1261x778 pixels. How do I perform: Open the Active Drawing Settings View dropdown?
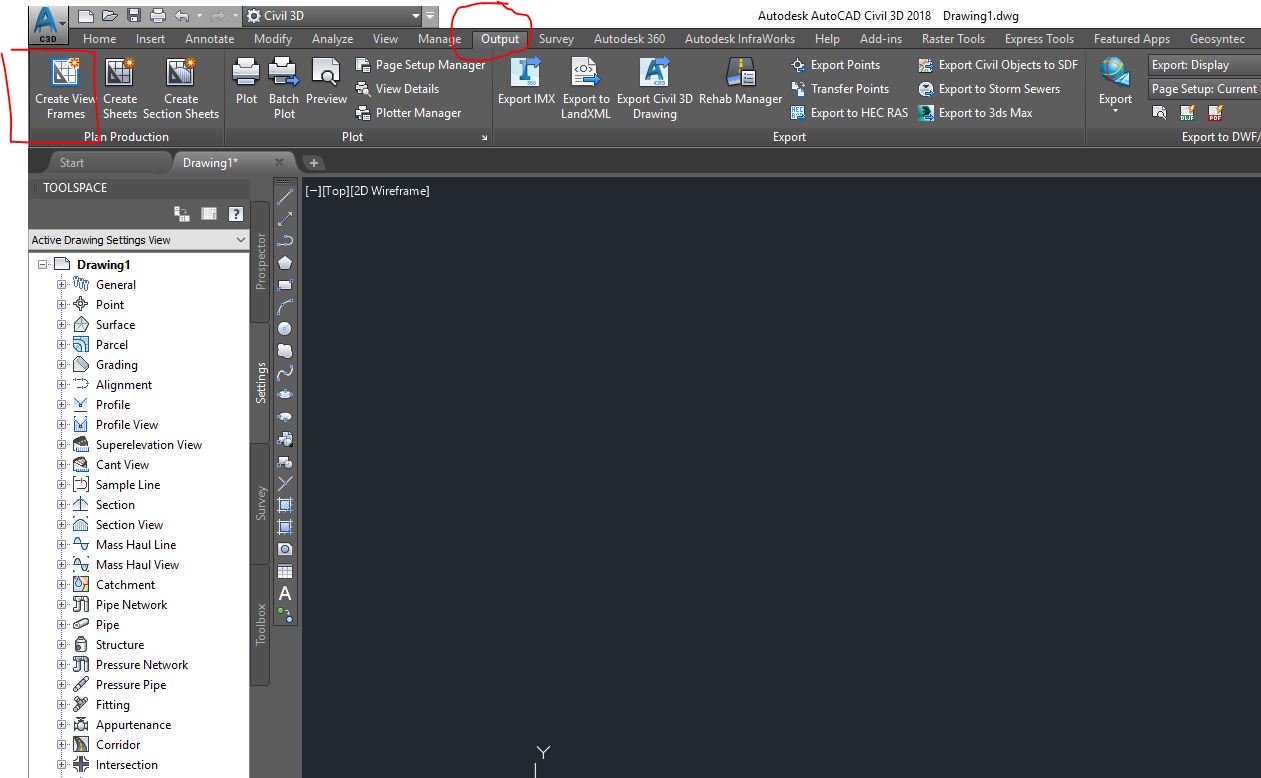(240, 240)
